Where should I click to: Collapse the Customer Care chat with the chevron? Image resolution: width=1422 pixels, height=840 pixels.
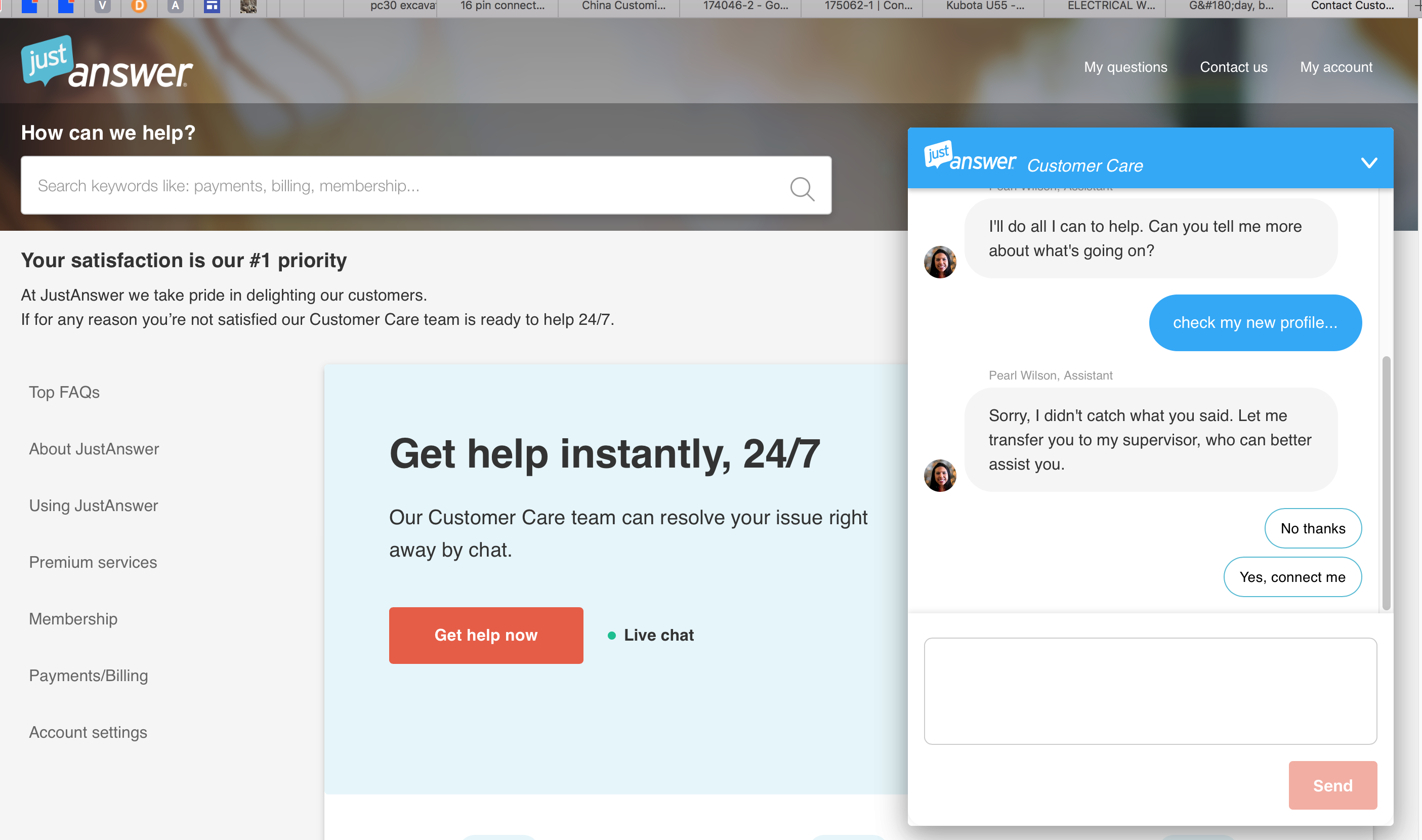1369,163
